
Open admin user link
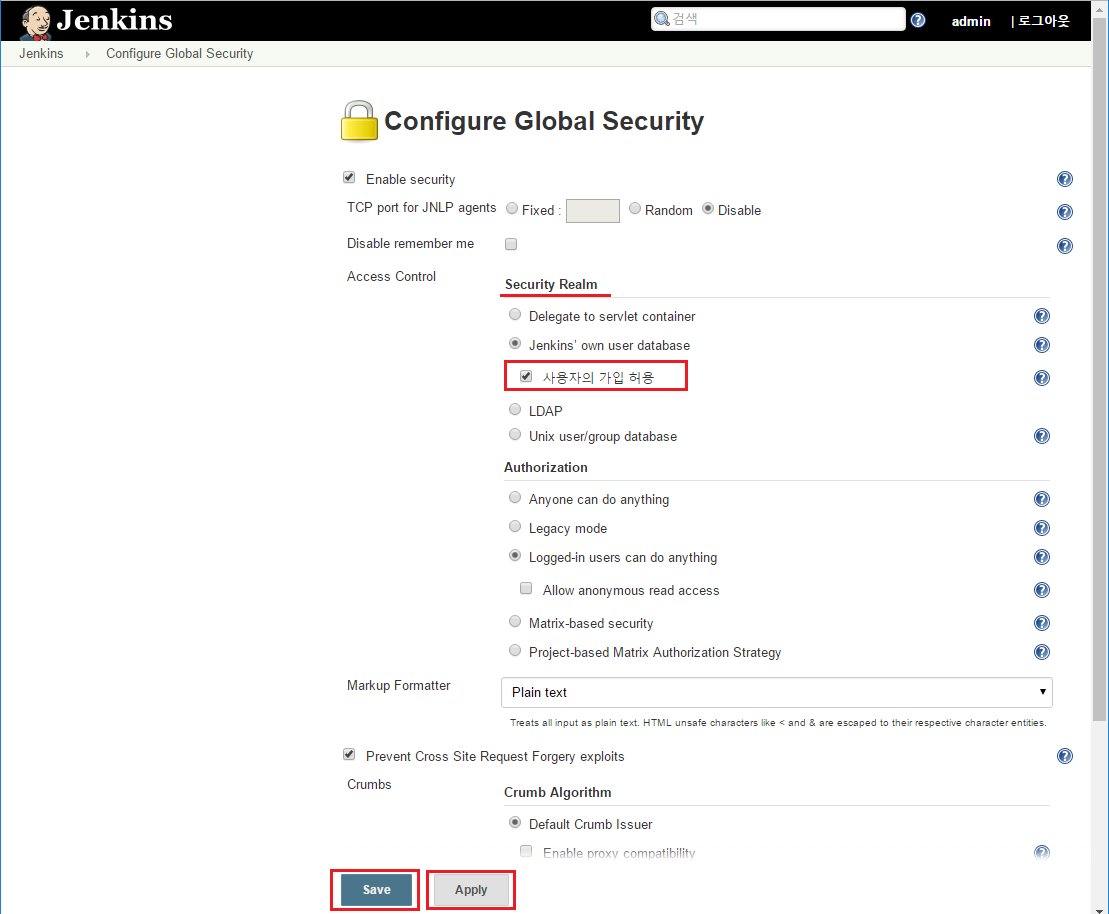(971, 21)
